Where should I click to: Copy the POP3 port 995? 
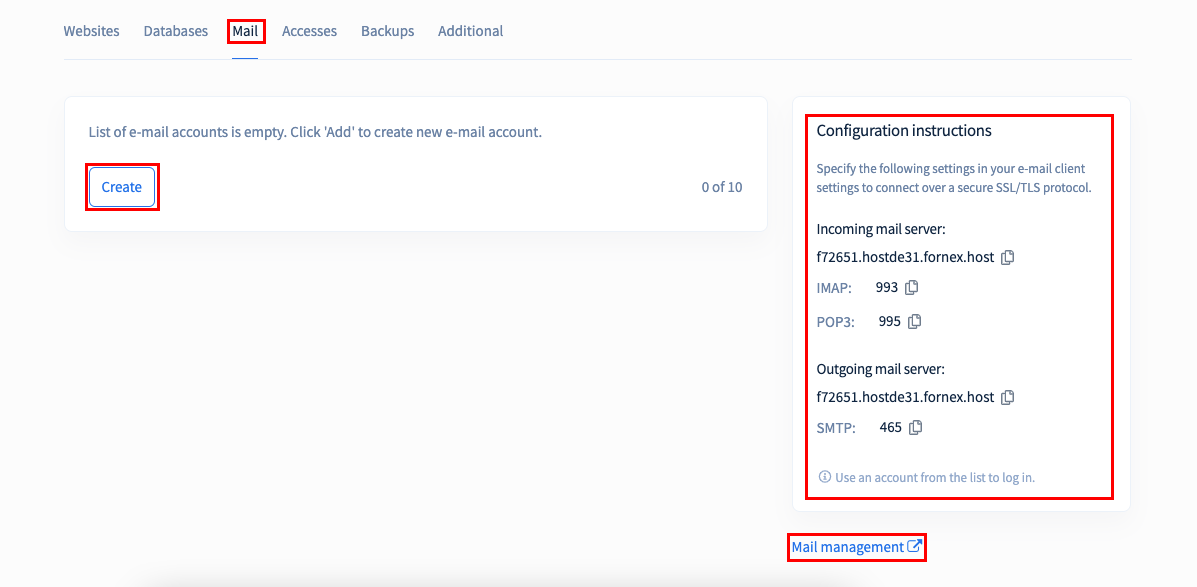(915, 321)
